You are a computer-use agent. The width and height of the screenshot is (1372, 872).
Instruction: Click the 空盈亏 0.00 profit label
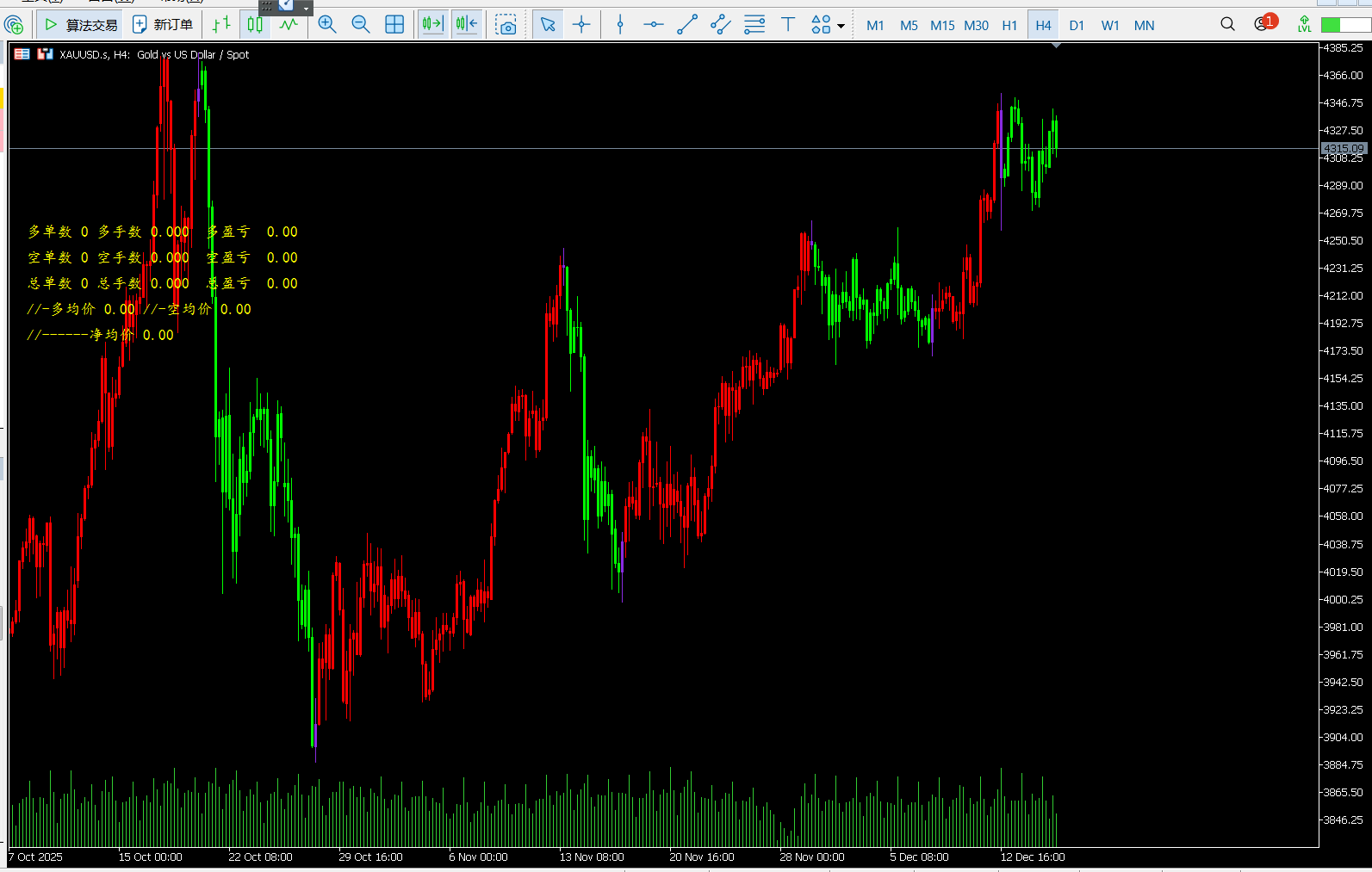[252, 257]
